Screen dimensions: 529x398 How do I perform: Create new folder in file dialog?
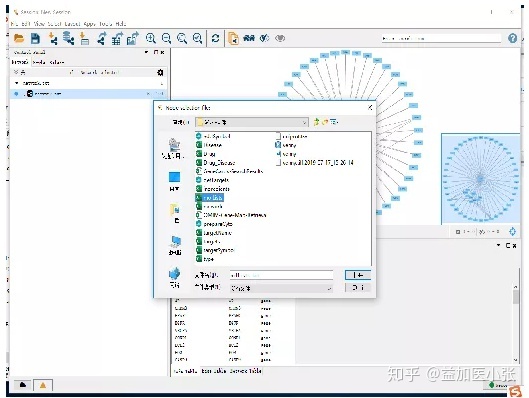(325, 122)
